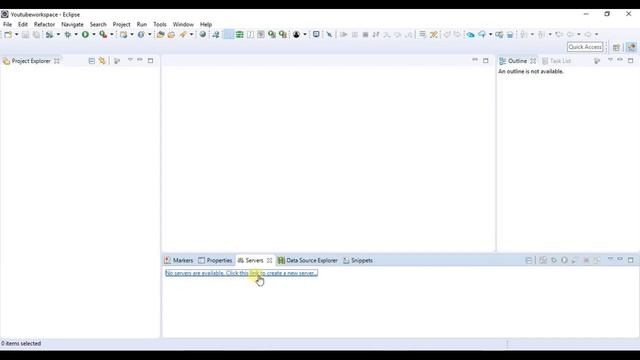
Task: Toggle Link with Editor in Project Explorer
Action: point(102,61)
